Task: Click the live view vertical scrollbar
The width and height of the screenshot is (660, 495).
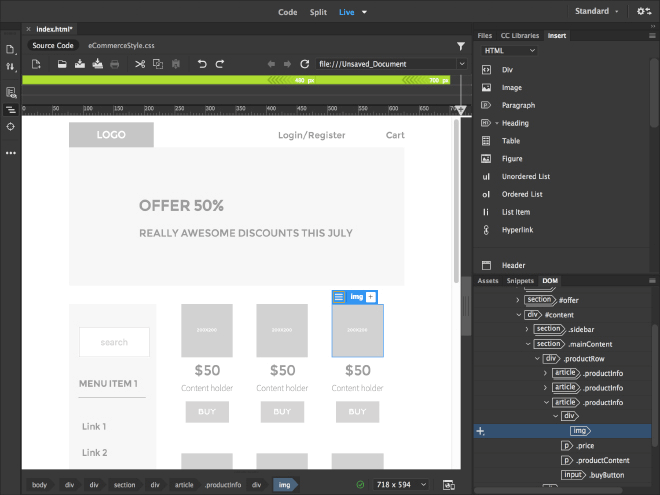Action: (x=456, y=202)
